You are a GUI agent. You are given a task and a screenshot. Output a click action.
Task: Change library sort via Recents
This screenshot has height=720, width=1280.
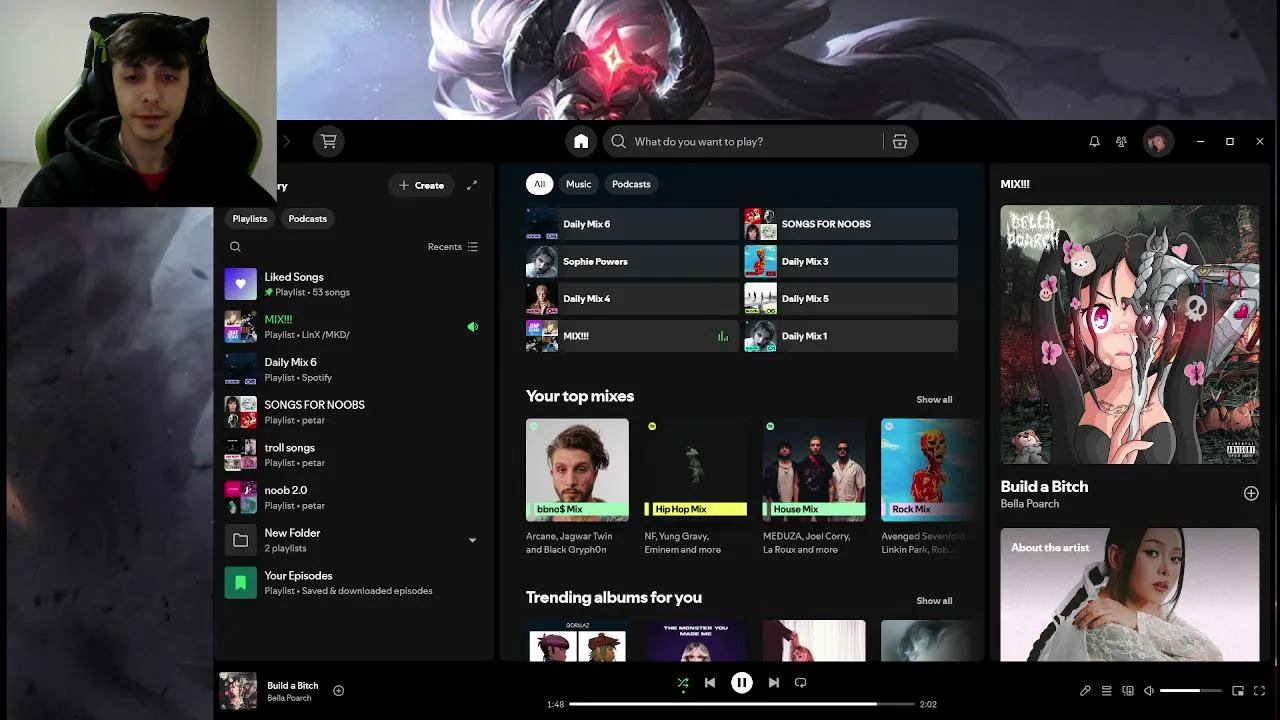click(452, 247)
